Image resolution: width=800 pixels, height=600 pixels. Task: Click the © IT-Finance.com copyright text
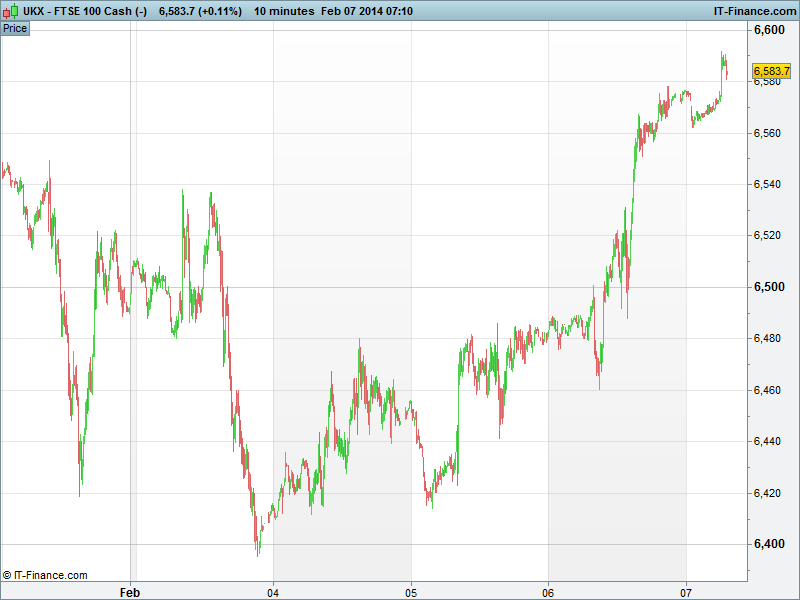click(x=45, y=575)
